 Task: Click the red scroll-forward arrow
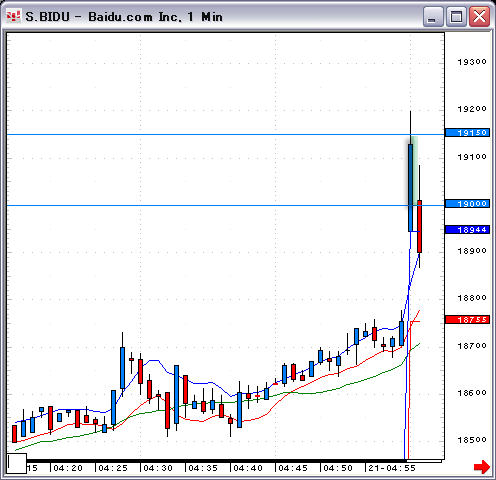(482, 467)
